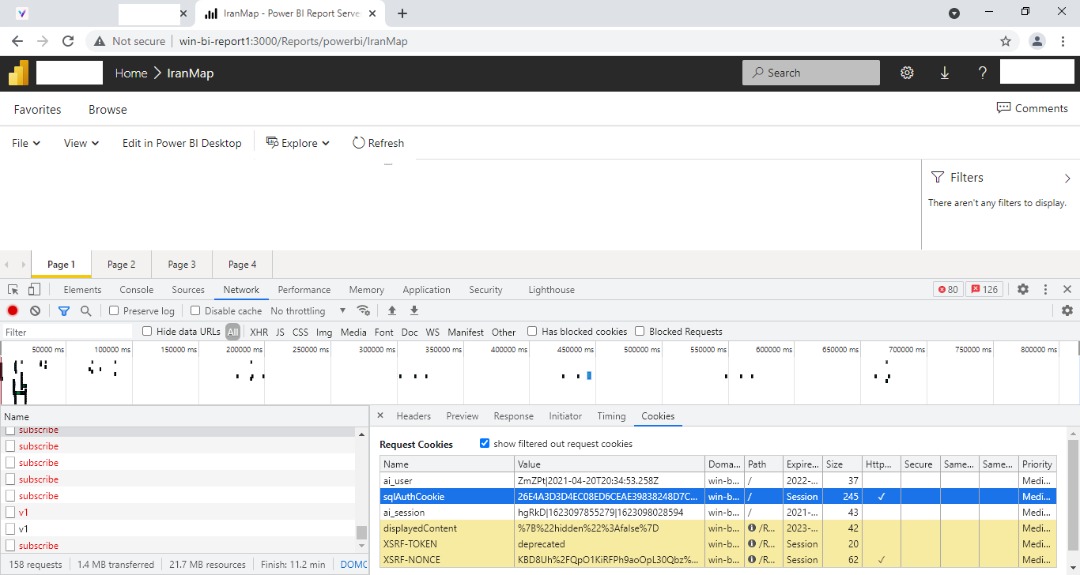Export HAR file download arrow icon
Viewport: 1080px width, 575px height.
point(414,311)
